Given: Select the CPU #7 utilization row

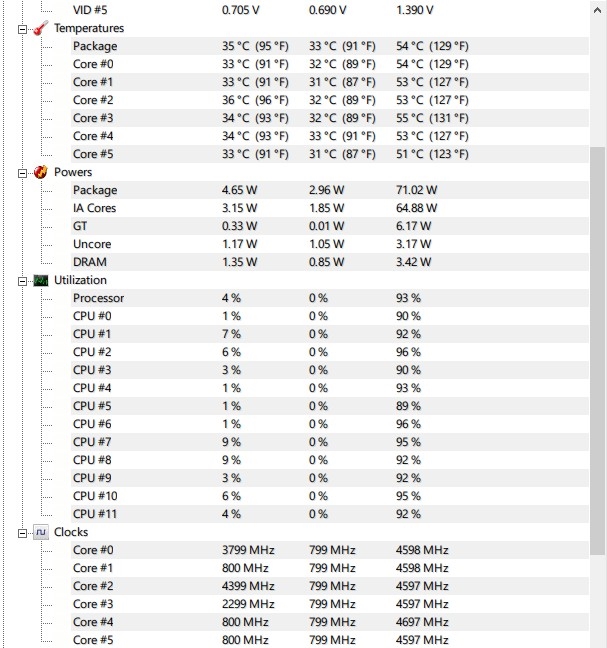Looking at the screenshot, I should coord(329,442).
